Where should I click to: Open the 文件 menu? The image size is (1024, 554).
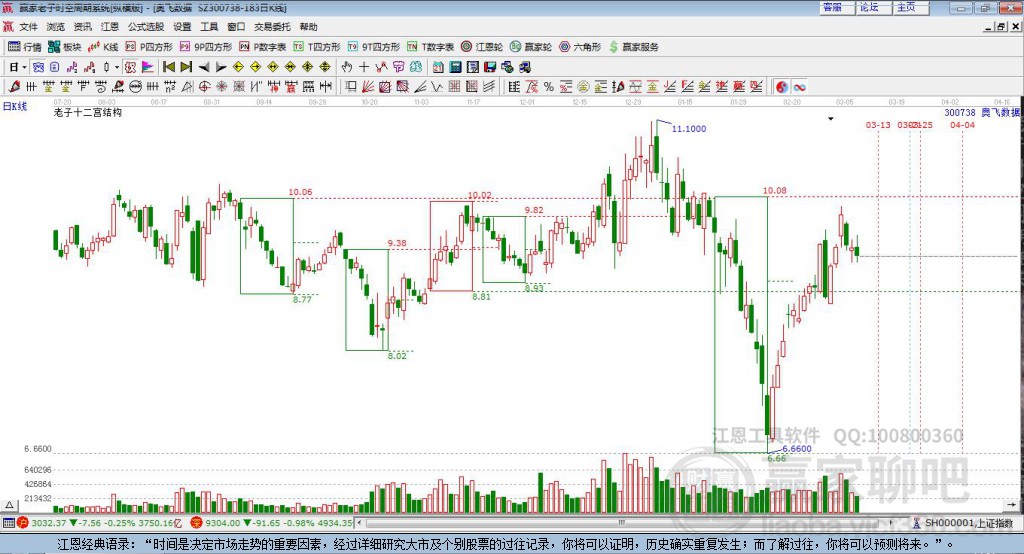(28, 27)
